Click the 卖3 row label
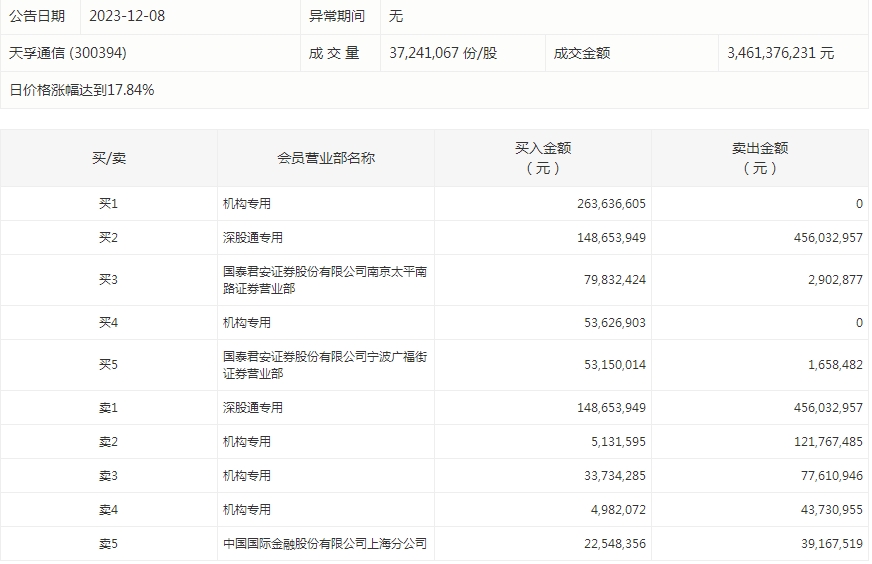The height and width of the screenshot is (564, 872). click(108, 476)
